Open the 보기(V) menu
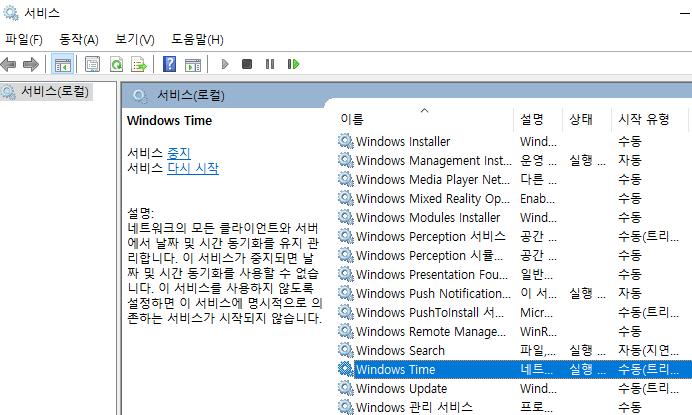Image resolution: width=692 pixels, height=415 pixels. coord(135,40)
